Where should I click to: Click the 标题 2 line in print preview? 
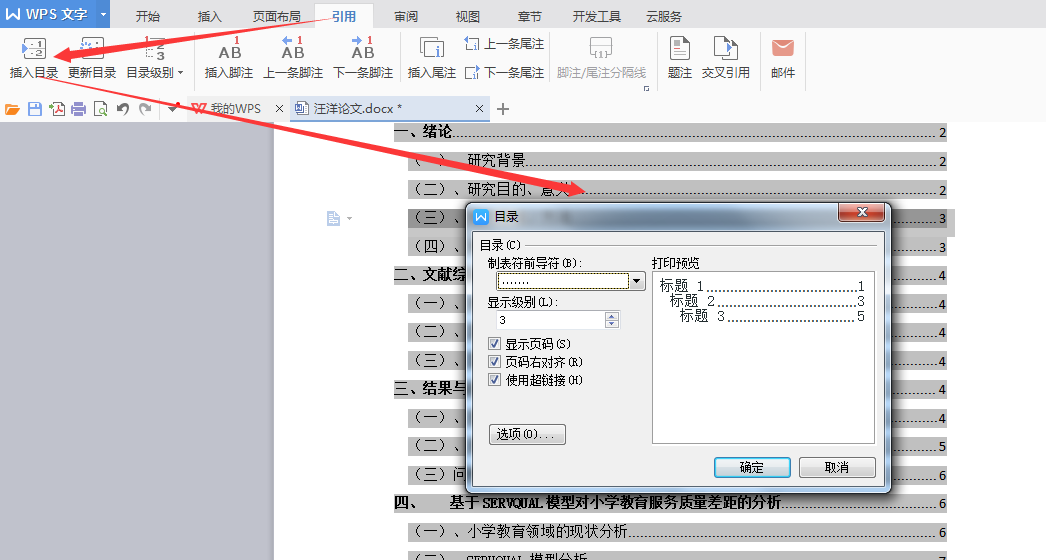pos(767,301)
